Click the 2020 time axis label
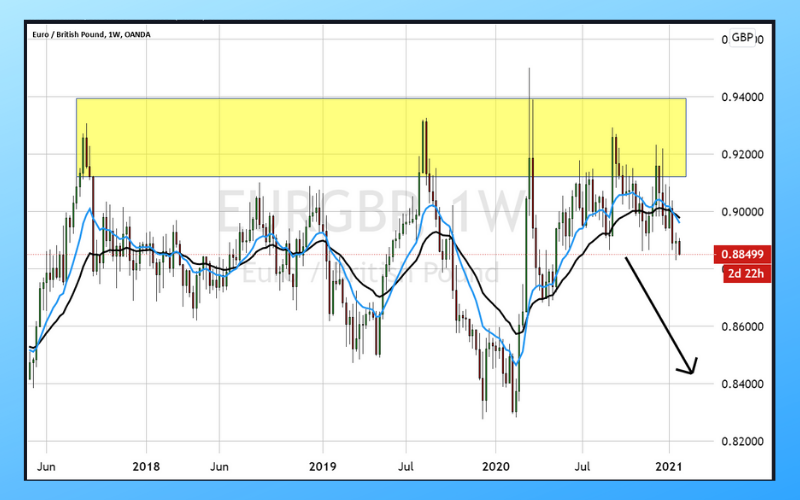This screenshot has width=800, height=500. tap(497, 466)
